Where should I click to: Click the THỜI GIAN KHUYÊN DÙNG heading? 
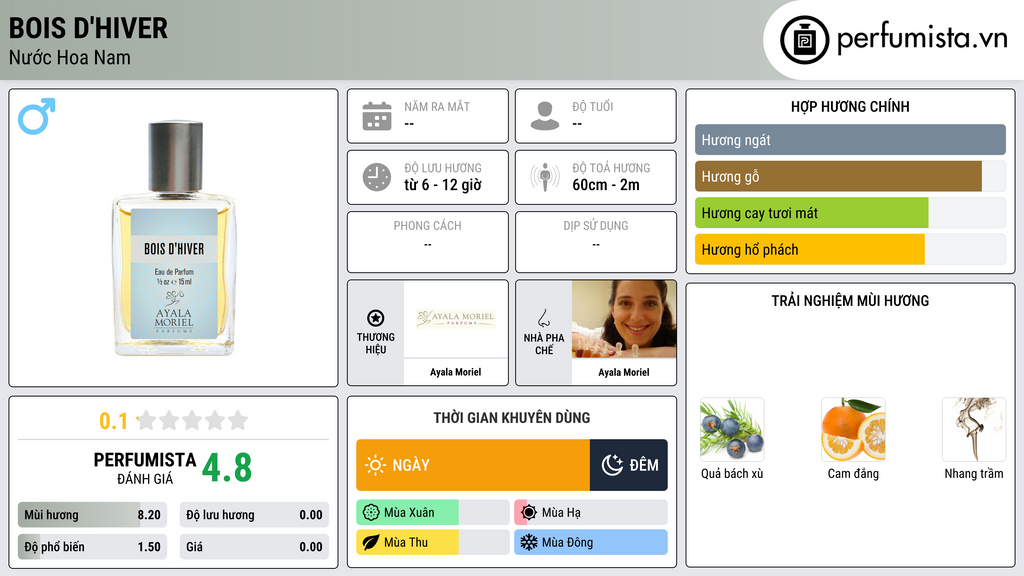pos(512,417)
